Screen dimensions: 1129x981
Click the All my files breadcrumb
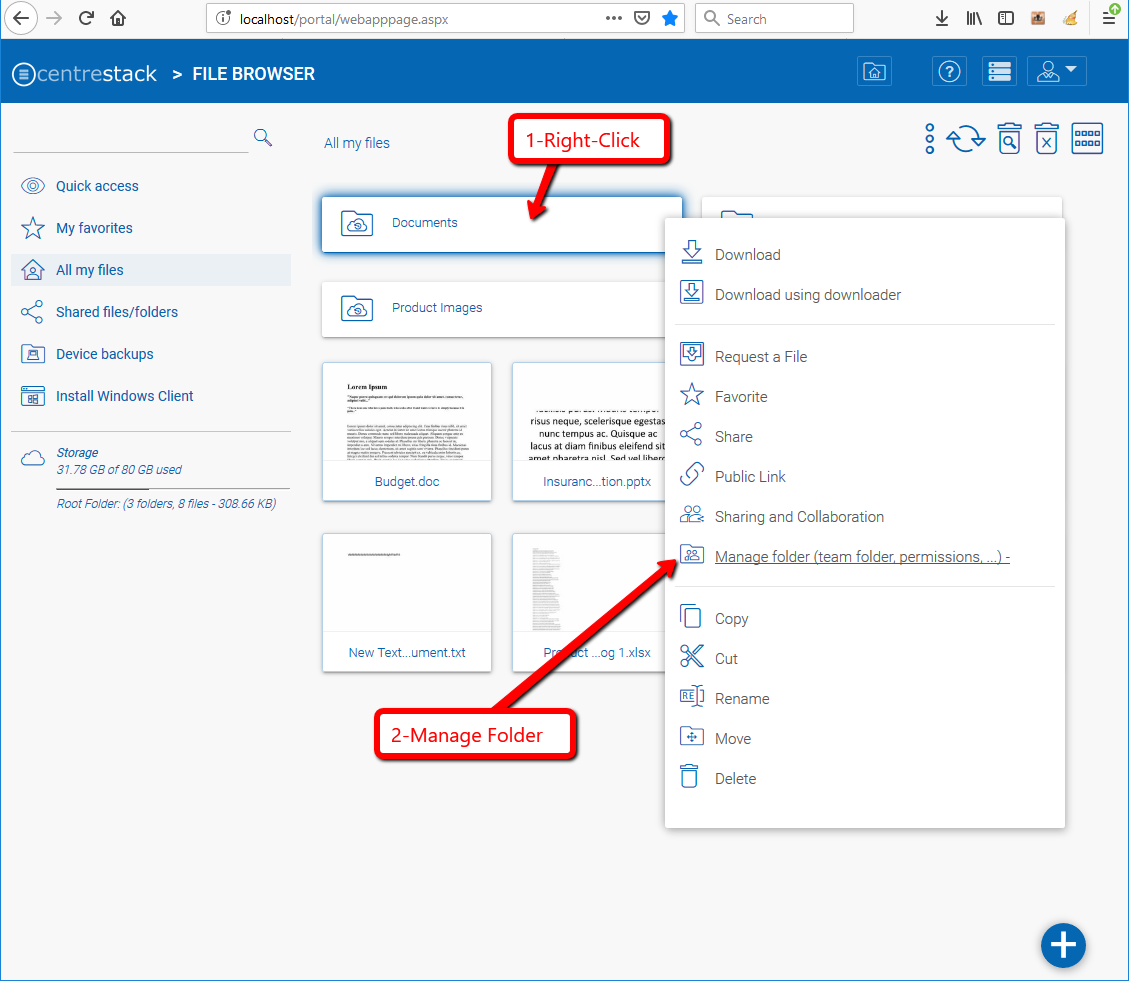[357, 143]
